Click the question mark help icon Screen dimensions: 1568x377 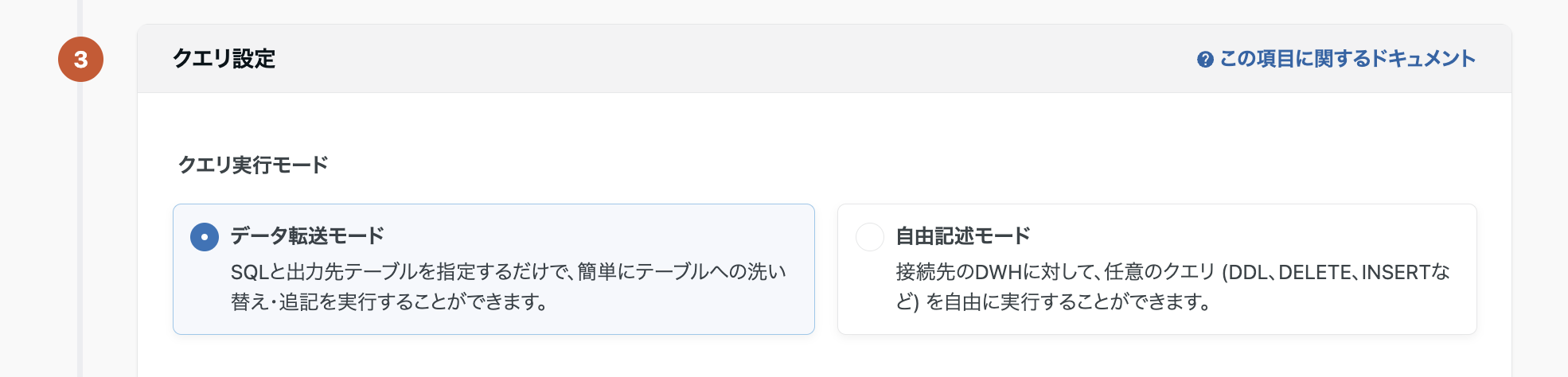click(1205, 60)
